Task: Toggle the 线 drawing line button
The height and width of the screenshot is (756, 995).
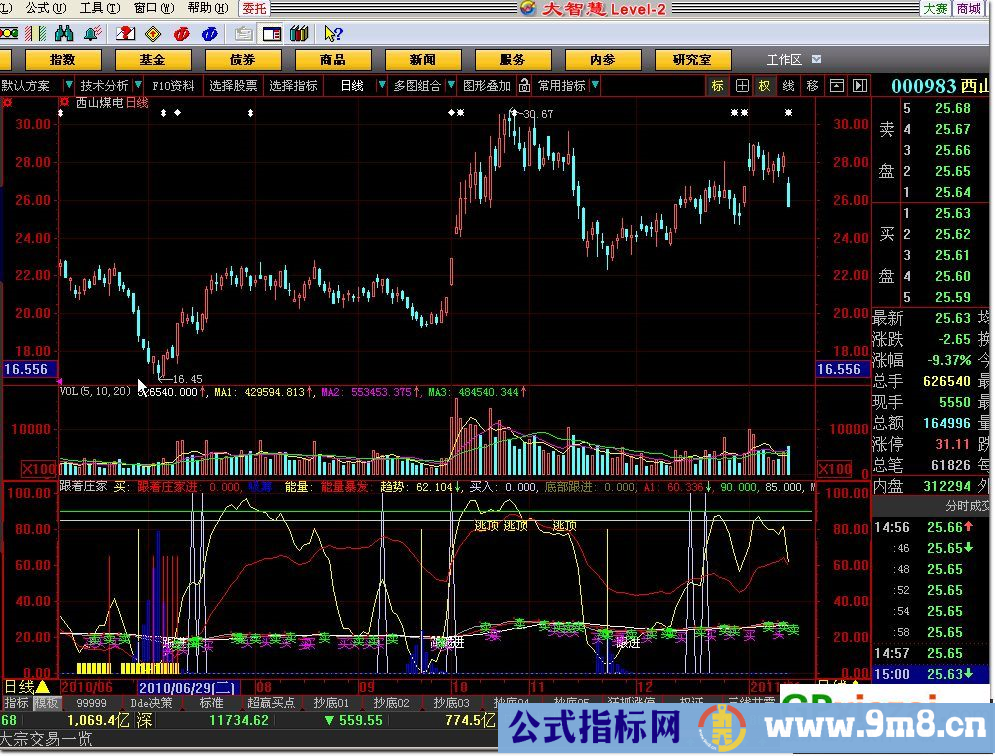Action: pyautogui.click(x=788, y=86)
